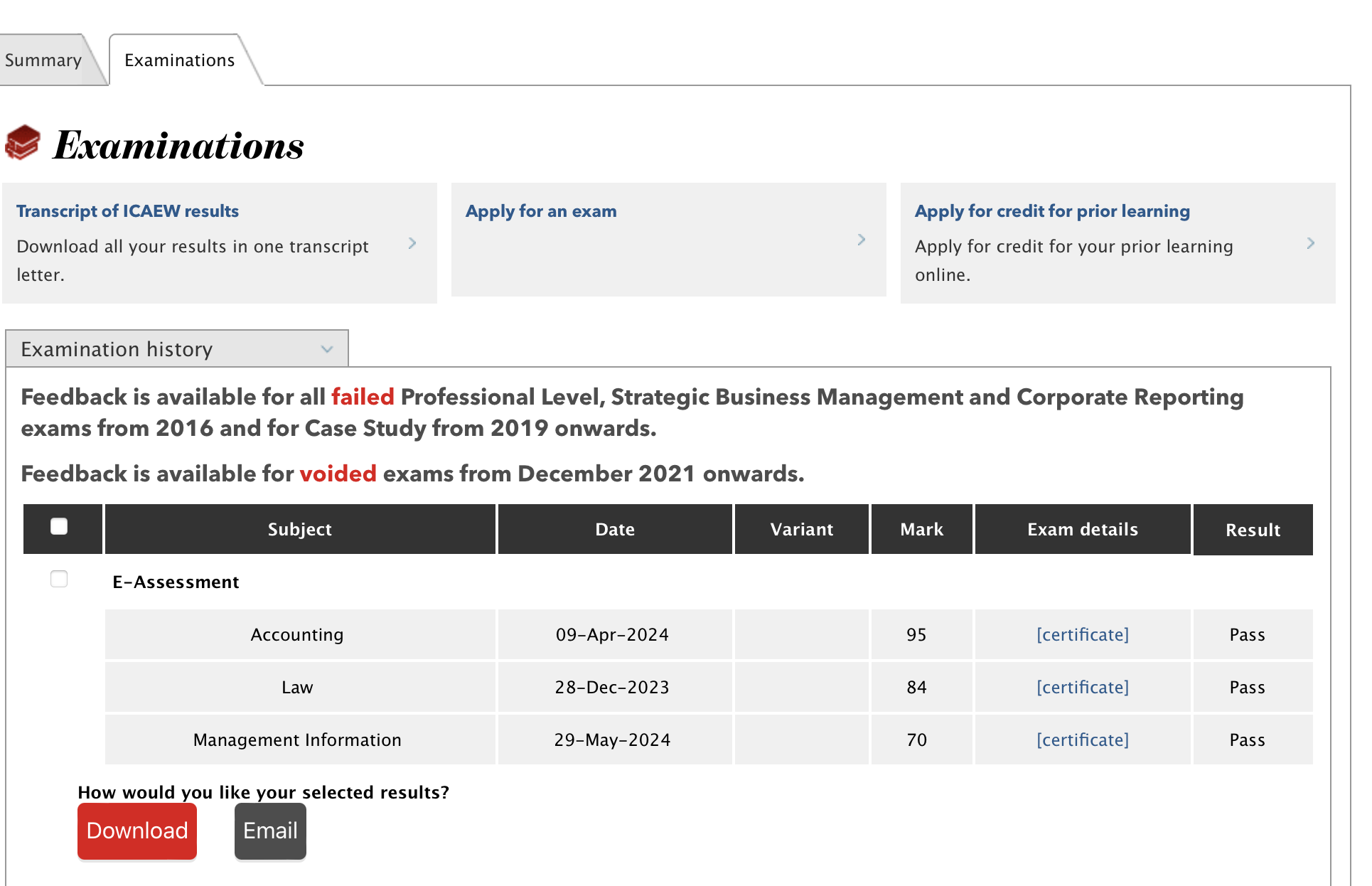Expand the Examination history dropdown

177,349
